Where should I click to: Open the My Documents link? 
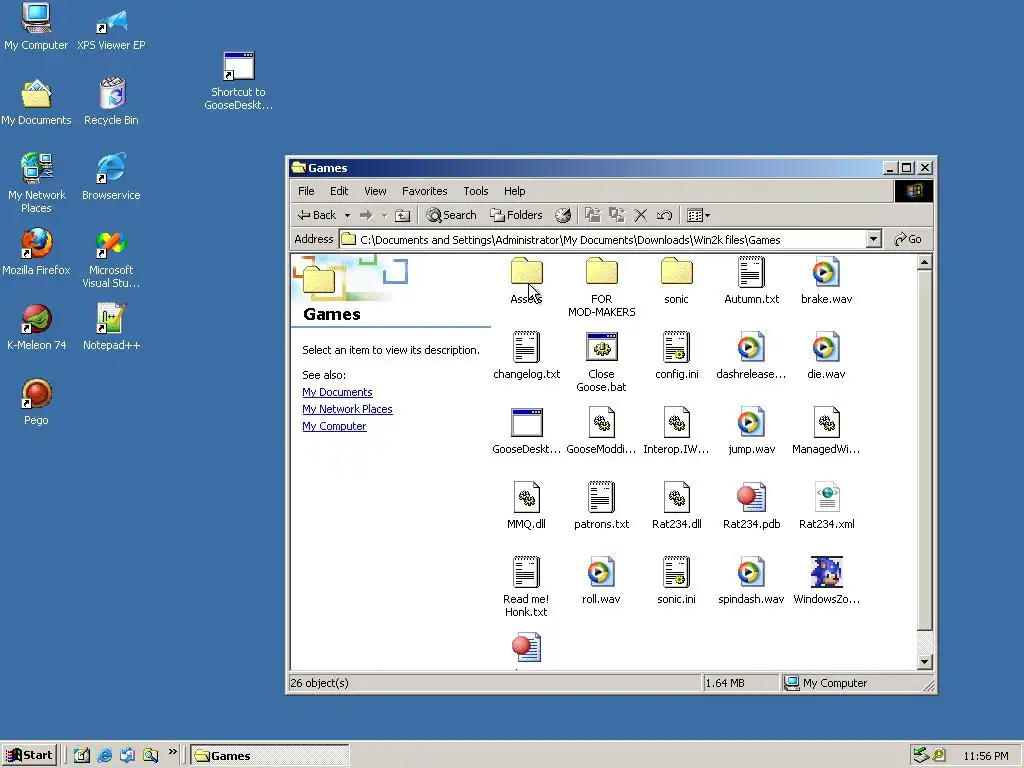point(337,392)
